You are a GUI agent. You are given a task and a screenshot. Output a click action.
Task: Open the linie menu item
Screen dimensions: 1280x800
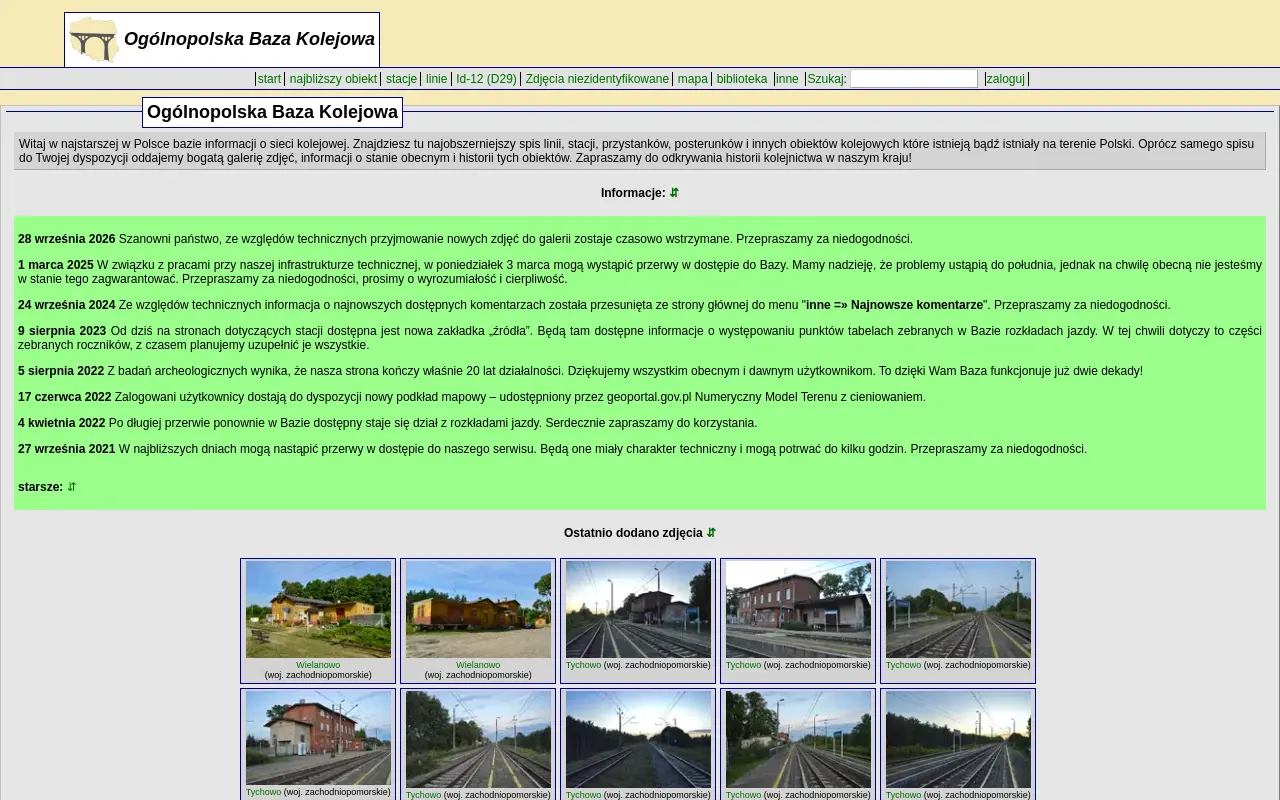pos(437,79)
